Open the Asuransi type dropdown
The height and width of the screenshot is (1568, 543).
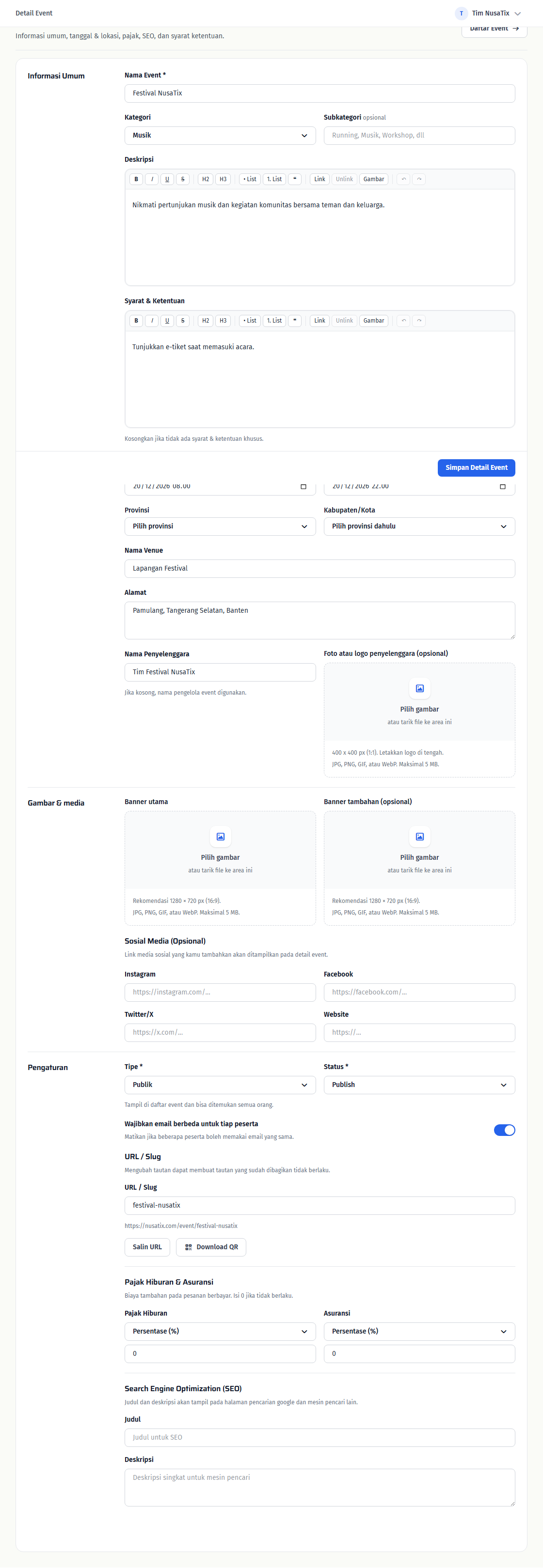click(x=419, y=1332)
